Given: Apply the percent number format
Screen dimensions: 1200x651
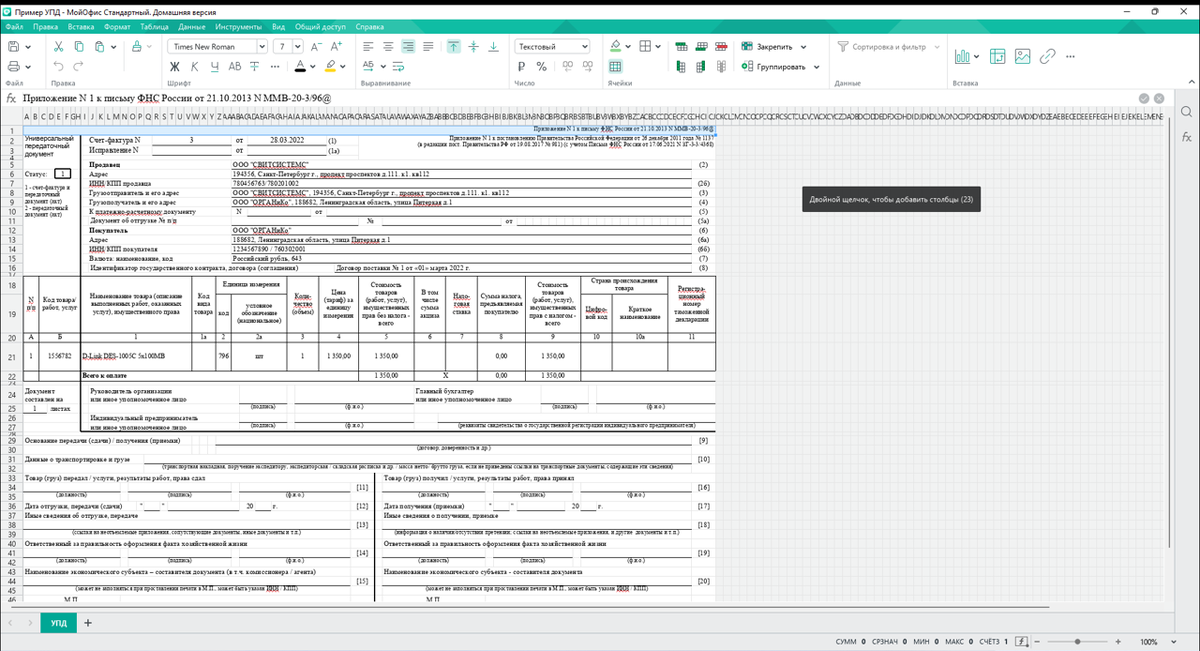Looking at the screenshot, I should [x=542, y=66].
